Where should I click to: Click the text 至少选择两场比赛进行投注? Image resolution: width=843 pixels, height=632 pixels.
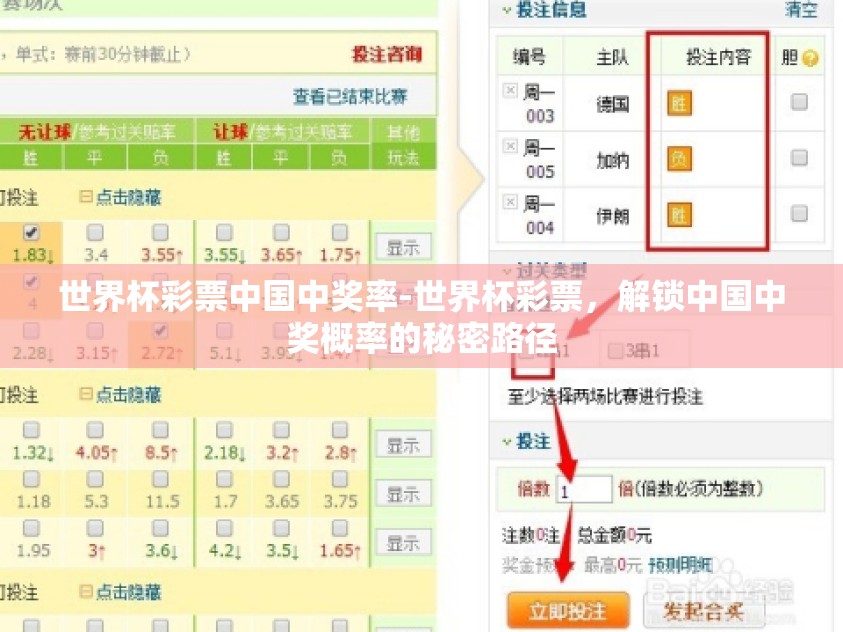click(x=605, y=397)
